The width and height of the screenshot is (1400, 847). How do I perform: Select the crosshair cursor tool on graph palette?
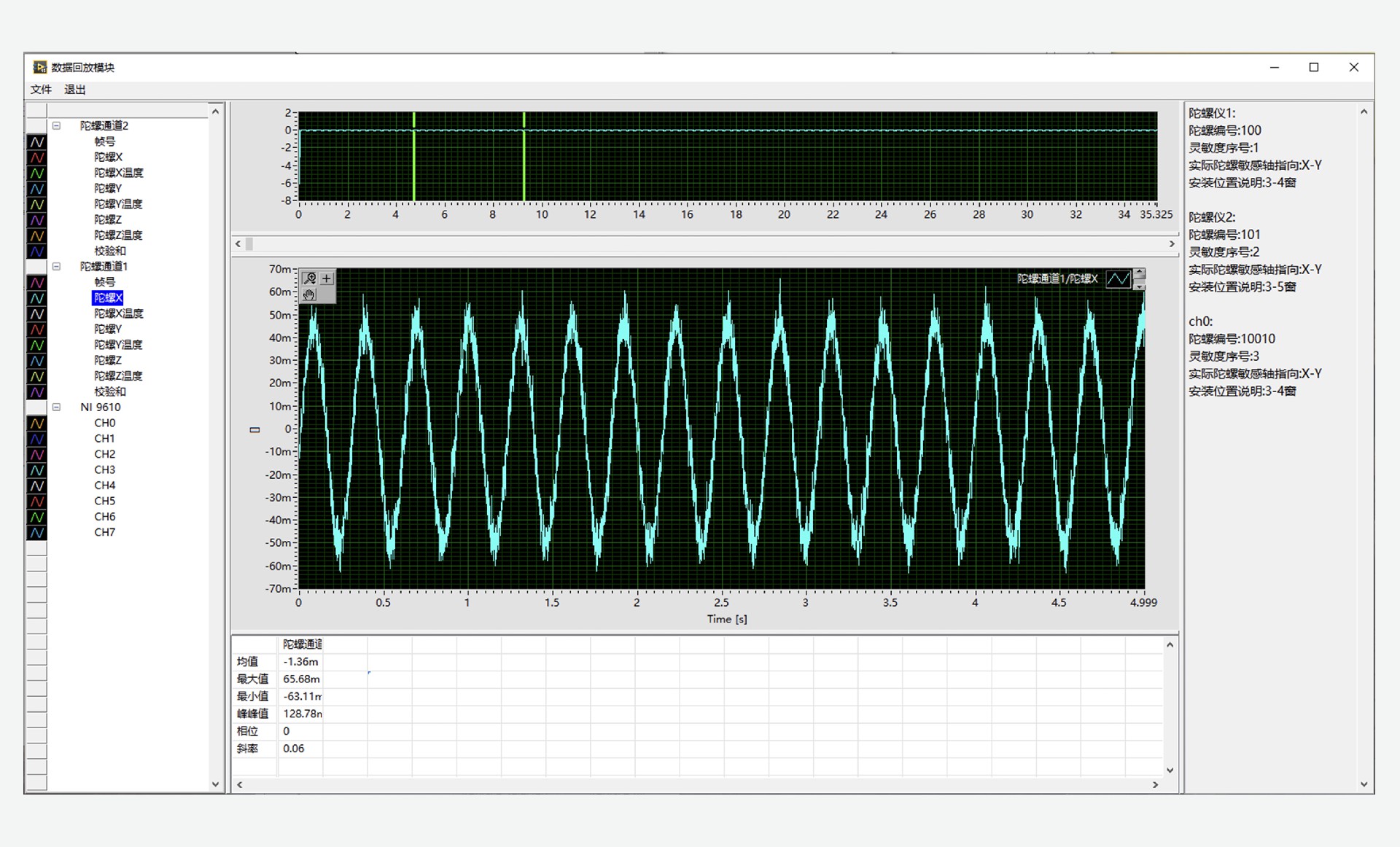tap(327, 278)
